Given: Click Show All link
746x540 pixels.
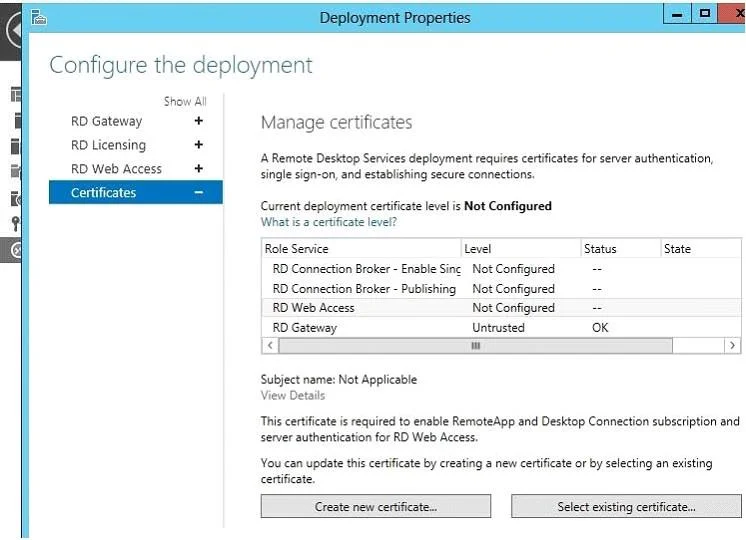Looking at the screenshot, I should point(185,101).
